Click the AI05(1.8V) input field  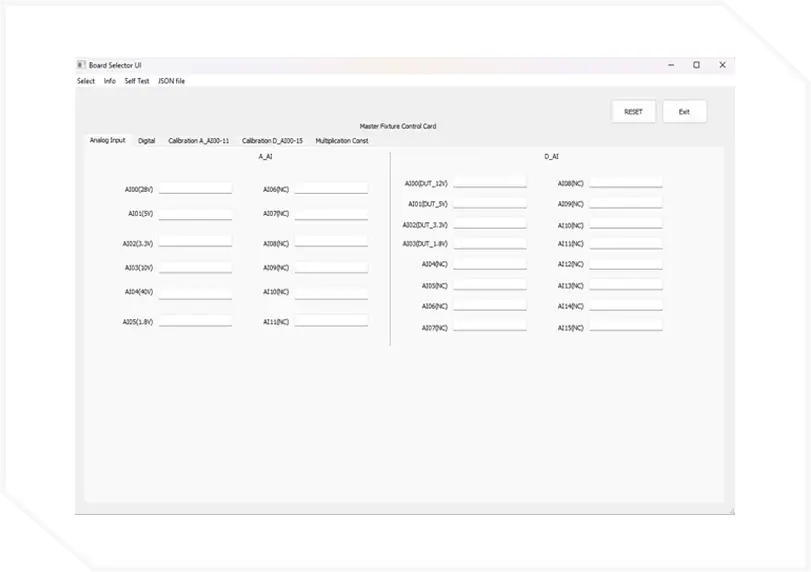tap(195, 321)
